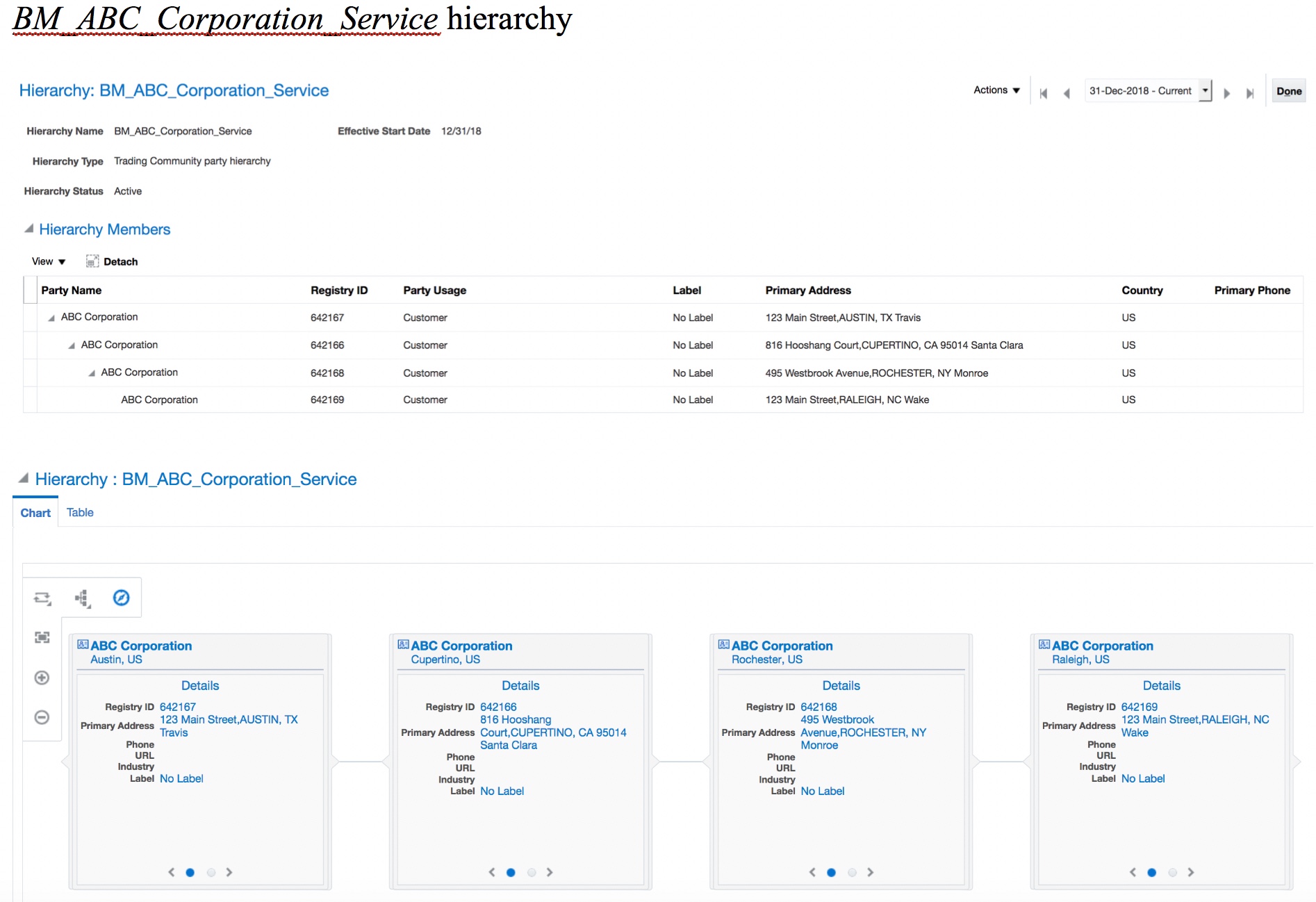Select second page dot on Cupertino card
This screenshot has height=902, width=1316.
pyautogui.click(x=532, y=872)
